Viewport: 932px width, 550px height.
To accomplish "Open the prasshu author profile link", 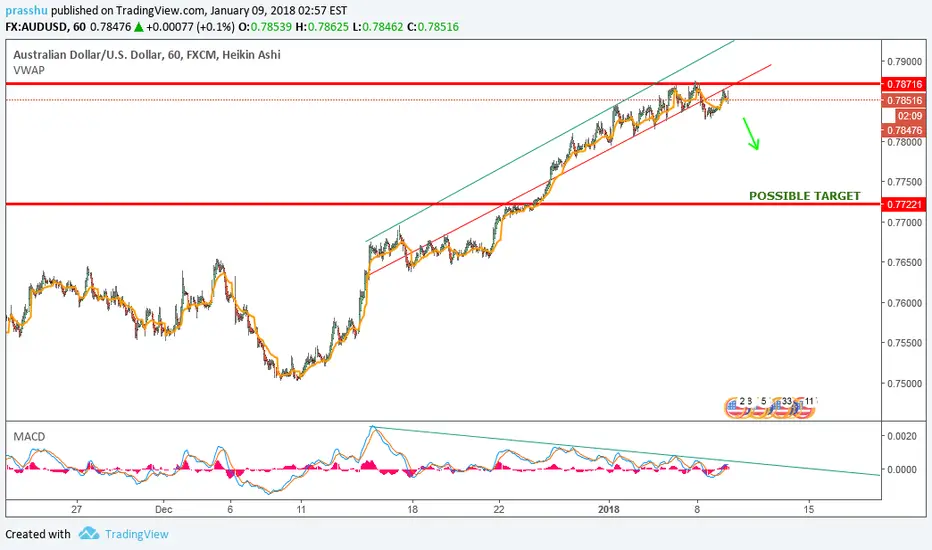I will coord(26,10).
